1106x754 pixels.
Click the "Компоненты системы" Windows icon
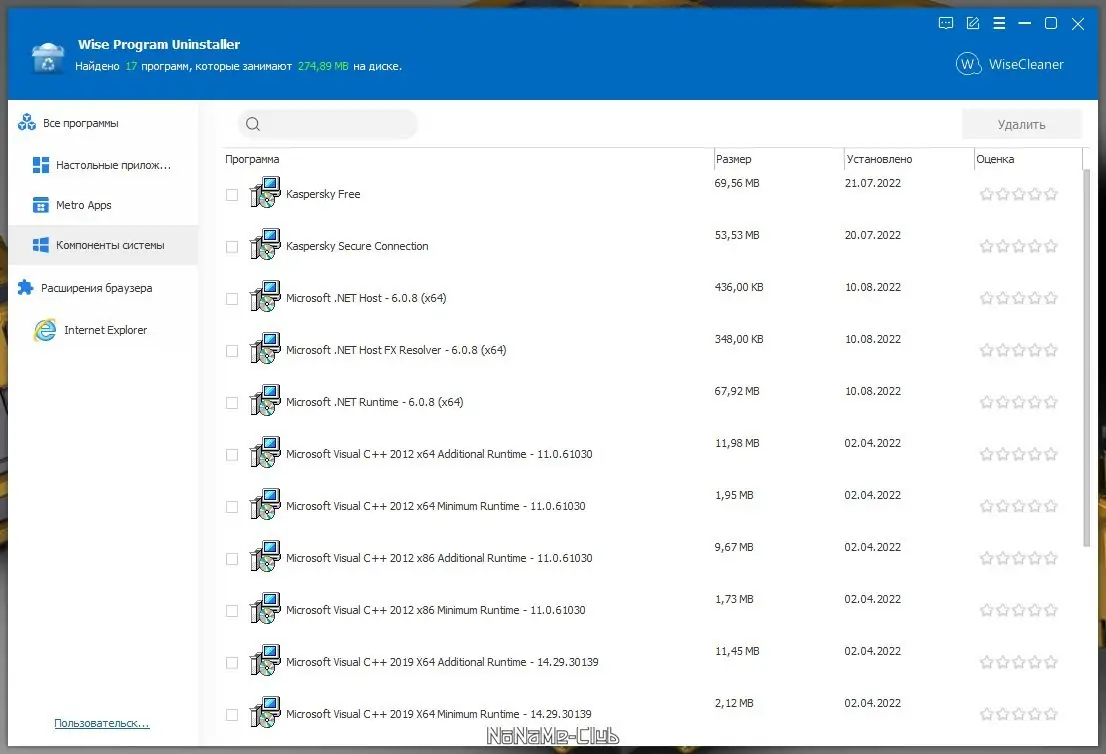tap(41, 244)
